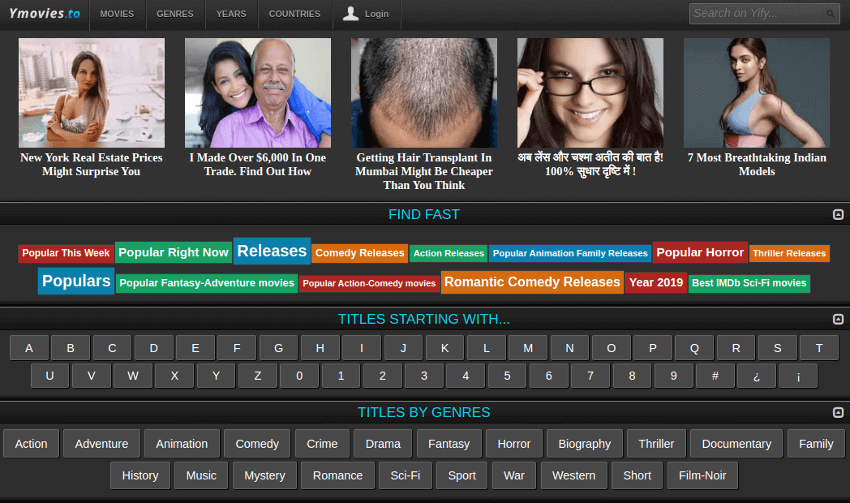The width and height of the screenshot is (850, 503).
Task: Select the Family genre
Action: (816, 444)
